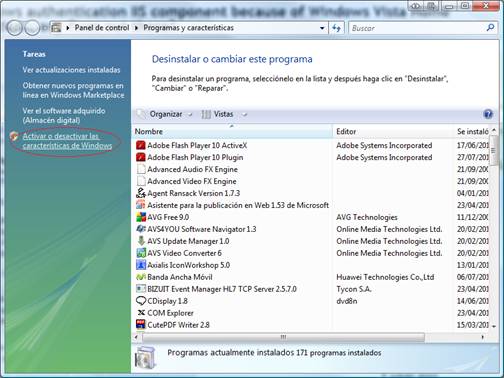
Task: Click the AVS Video Converter 6 icon
Action: tap(141, 253)
